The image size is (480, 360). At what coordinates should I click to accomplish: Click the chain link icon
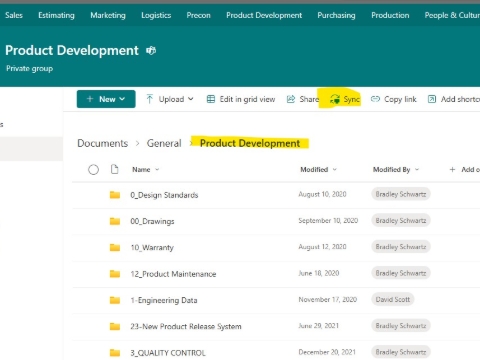[375, 99]
